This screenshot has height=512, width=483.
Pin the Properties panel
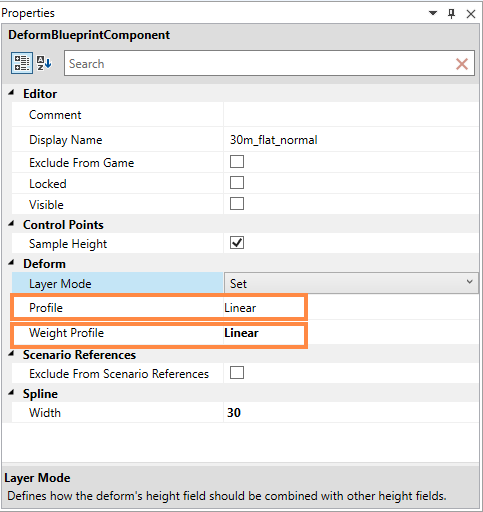451,13
